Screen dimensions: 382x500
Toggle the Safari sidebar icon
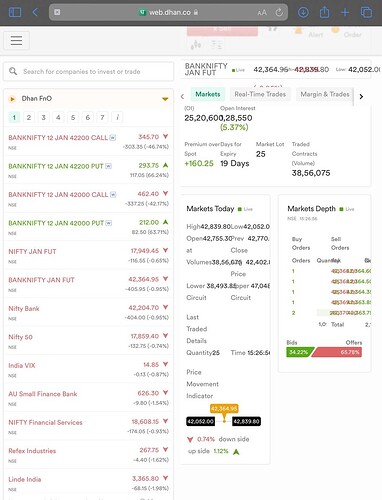[15, 12]
